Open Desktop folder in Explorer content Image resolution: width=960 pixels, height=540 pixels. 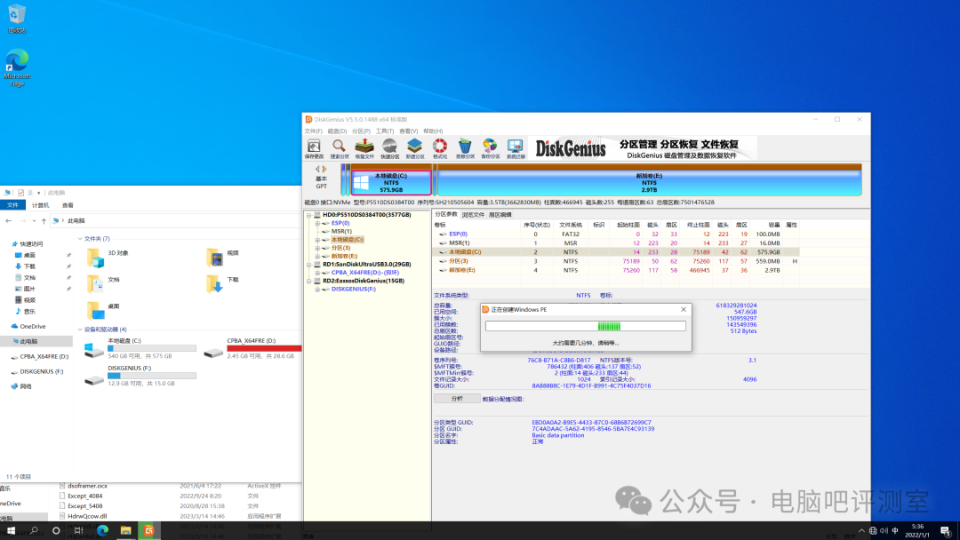pyautogui.click(x=103, y=310)
